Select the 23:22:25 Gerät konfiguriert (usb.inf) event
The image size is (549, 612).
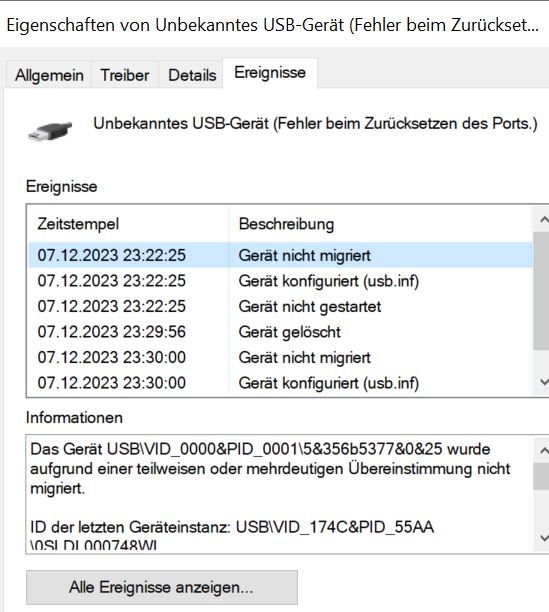point(280,281)
